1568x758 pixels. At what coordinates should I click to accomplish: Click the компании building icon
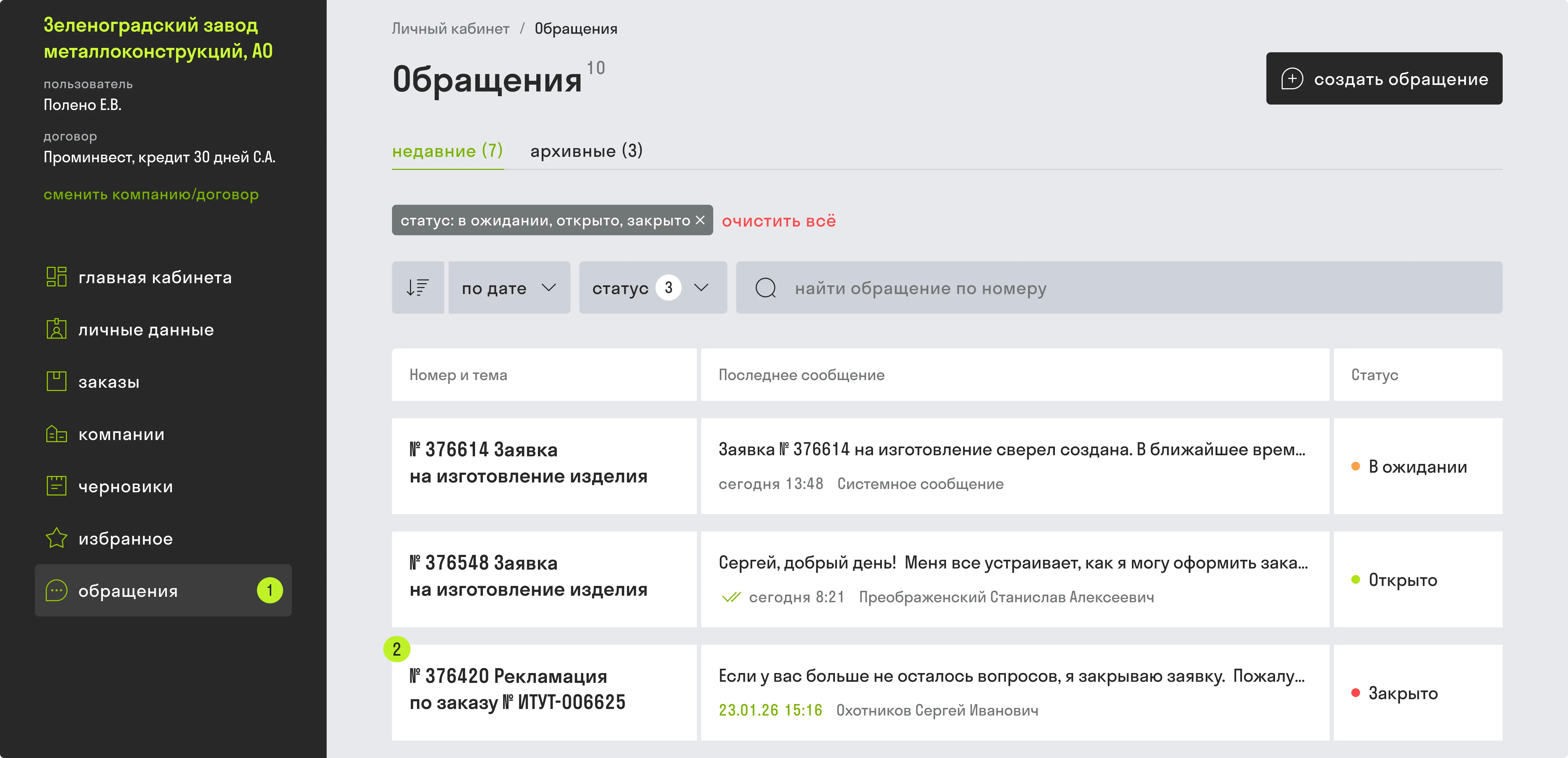click(x=57, y=434)
